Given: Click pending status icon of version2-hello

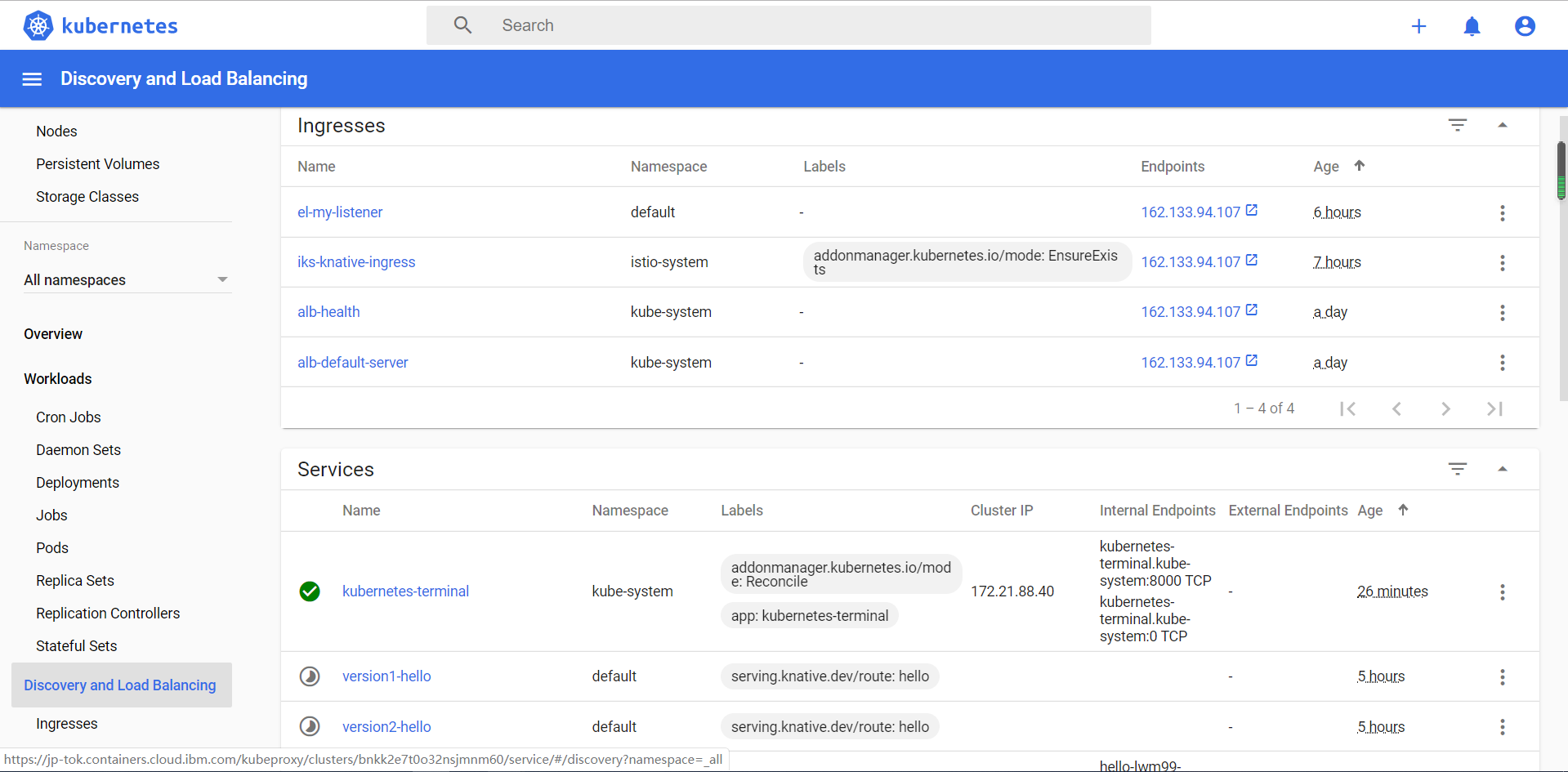Looking at the screenshot, I should tap(310, 726).
